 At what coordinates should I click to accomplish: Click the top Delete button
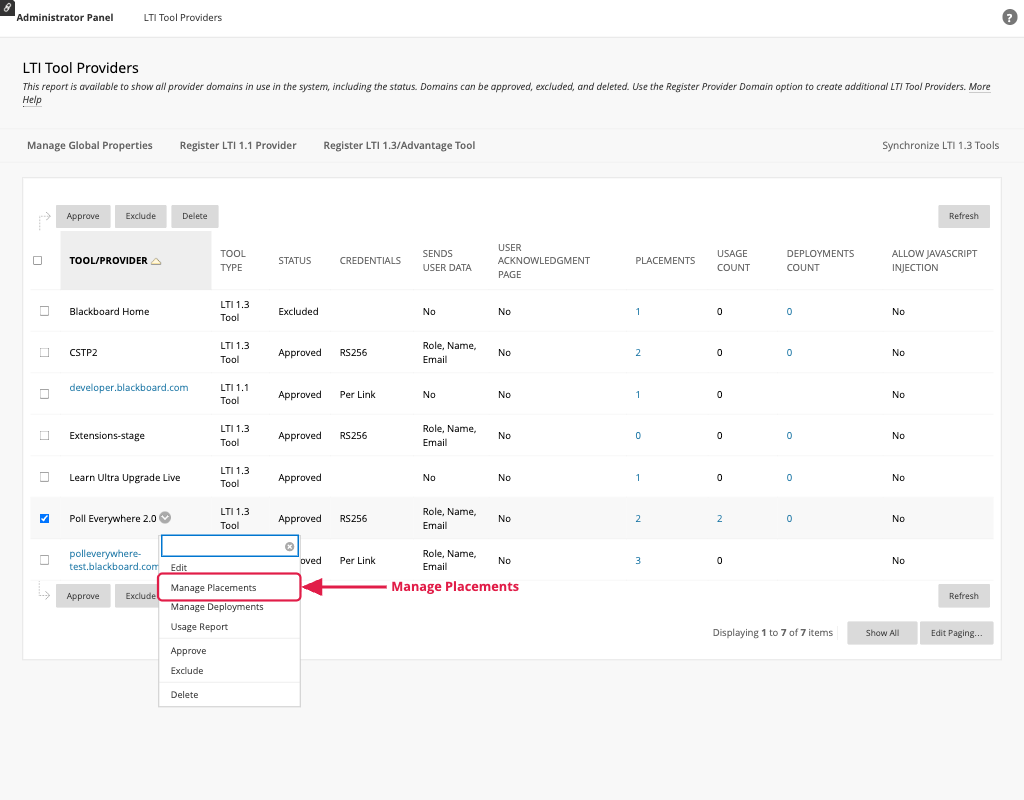pos(195,216)
